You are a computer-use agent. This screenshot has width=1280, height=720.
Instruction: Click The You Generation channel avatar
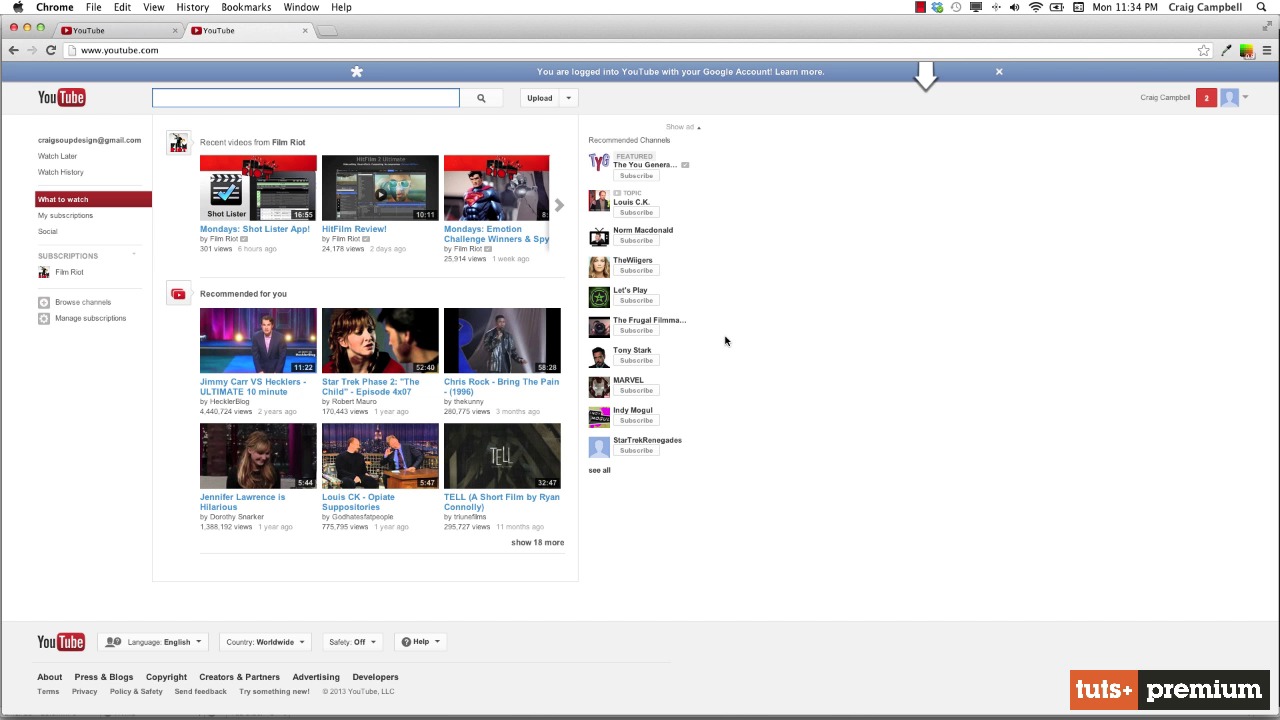pyautogui.click(x=599, y=163)
